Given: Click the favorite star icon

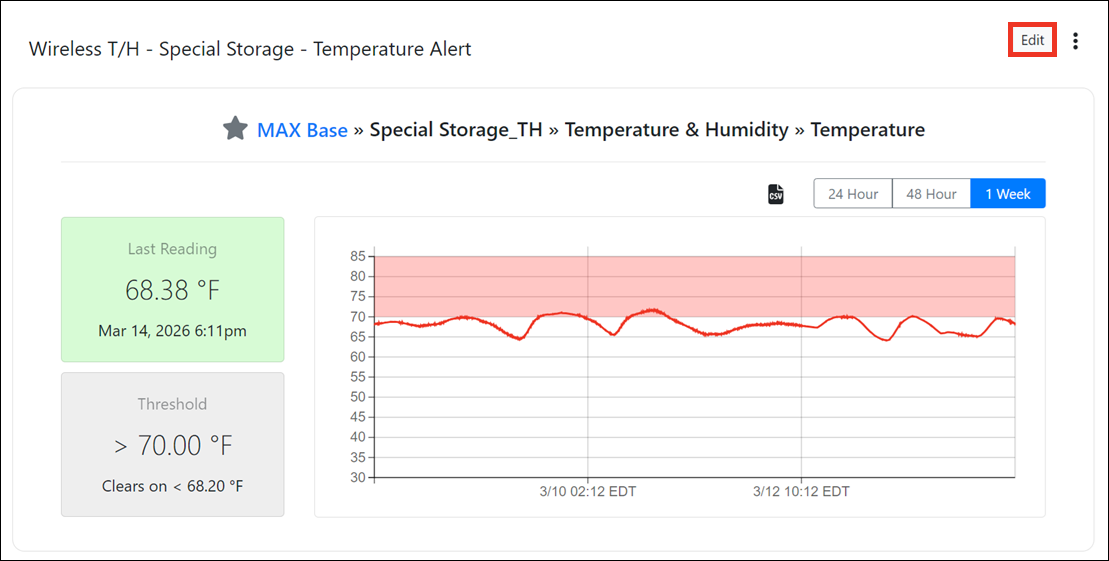Looking at the screenshot, I should click(235, 129).
